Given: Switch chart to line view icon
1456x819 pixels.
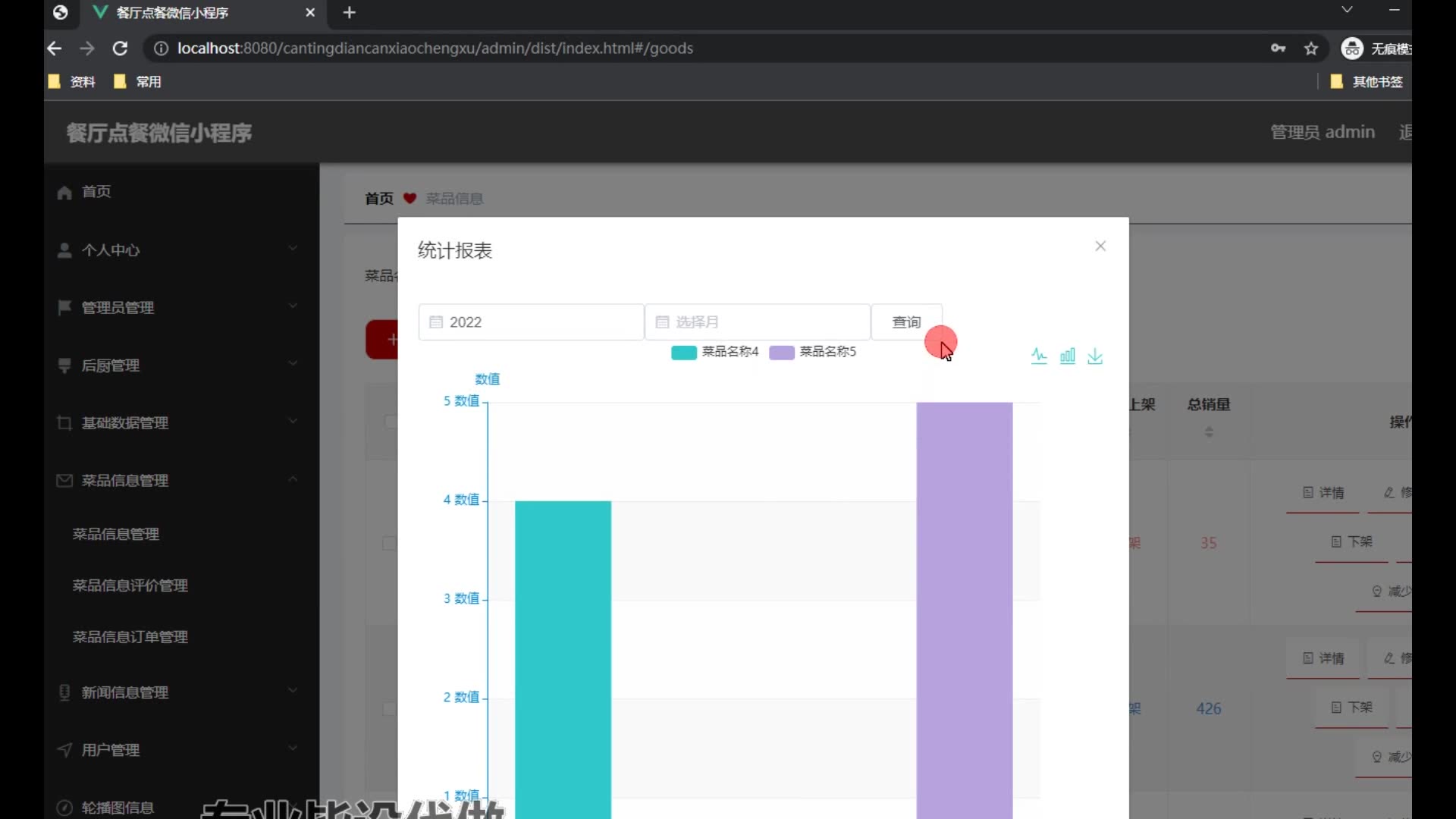Looking at the screenshot, I should [x=1039, y=356].
